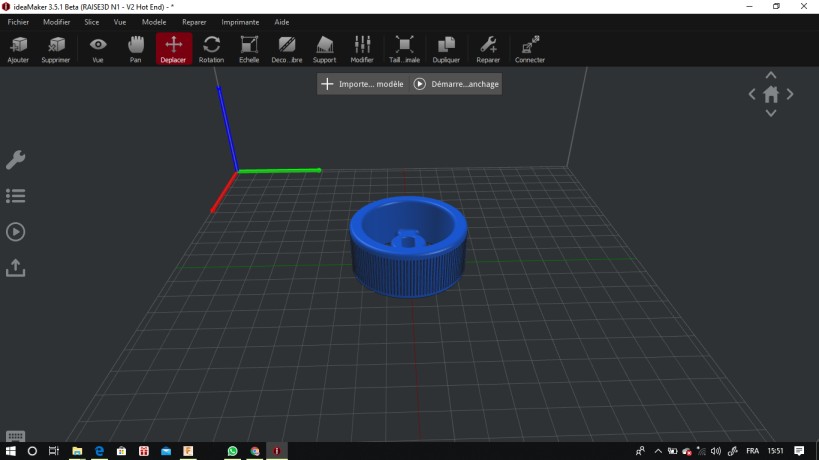Click the volume icon in system tray
The width and height of the screenshot is (819, 460).
[716, 451]
